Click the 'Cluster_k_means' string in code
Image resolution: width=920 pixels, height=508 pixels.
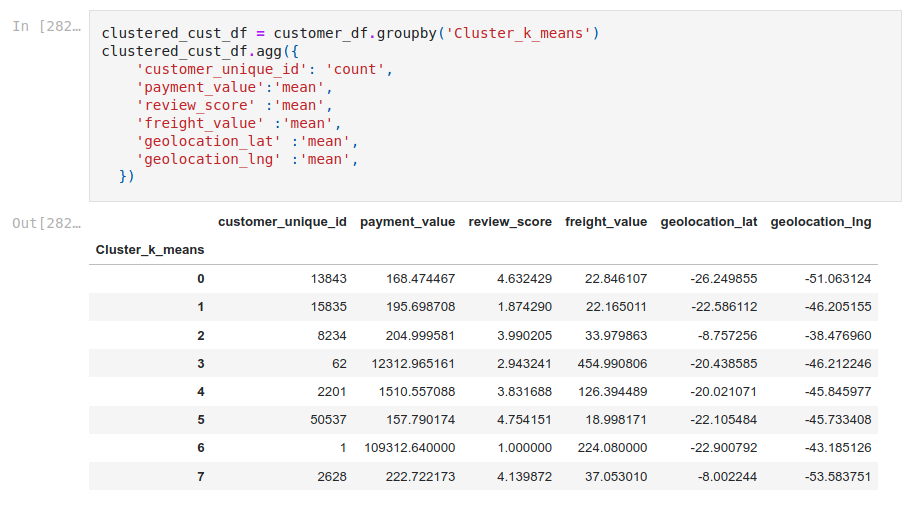click(519, 33)
